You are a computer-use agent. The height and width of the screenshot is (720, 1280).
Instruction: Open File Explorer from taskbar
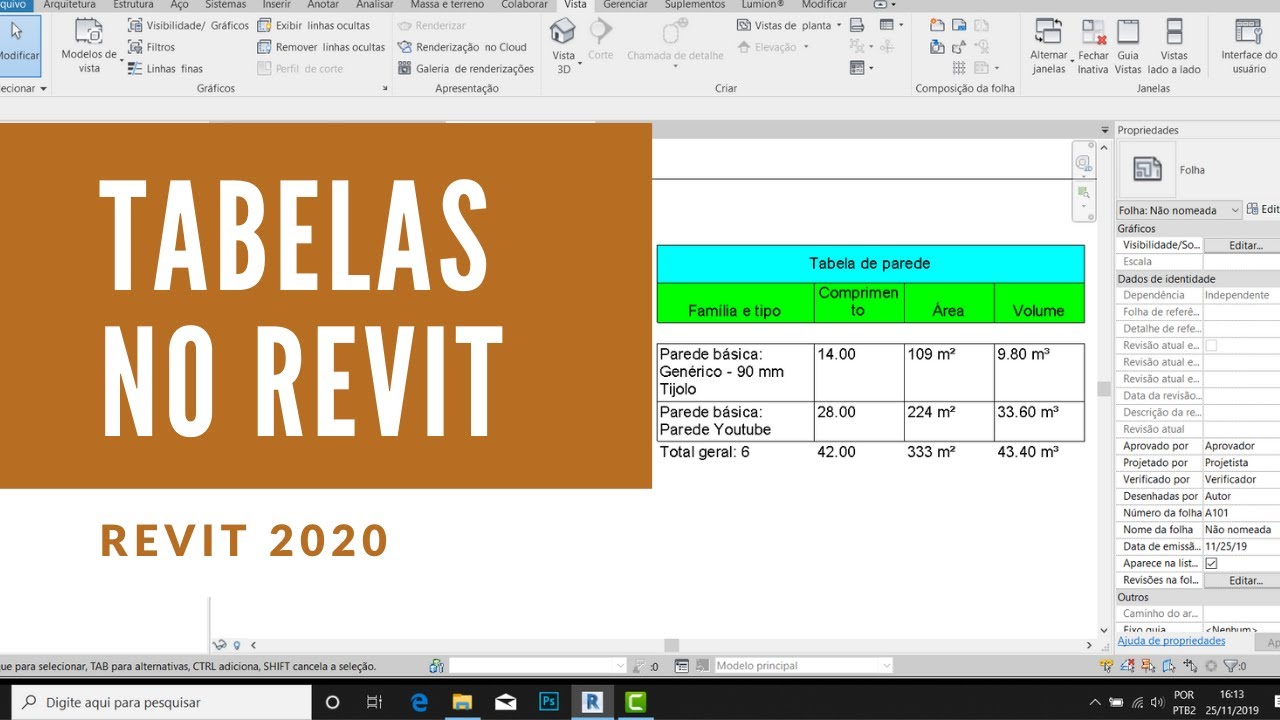462,702
